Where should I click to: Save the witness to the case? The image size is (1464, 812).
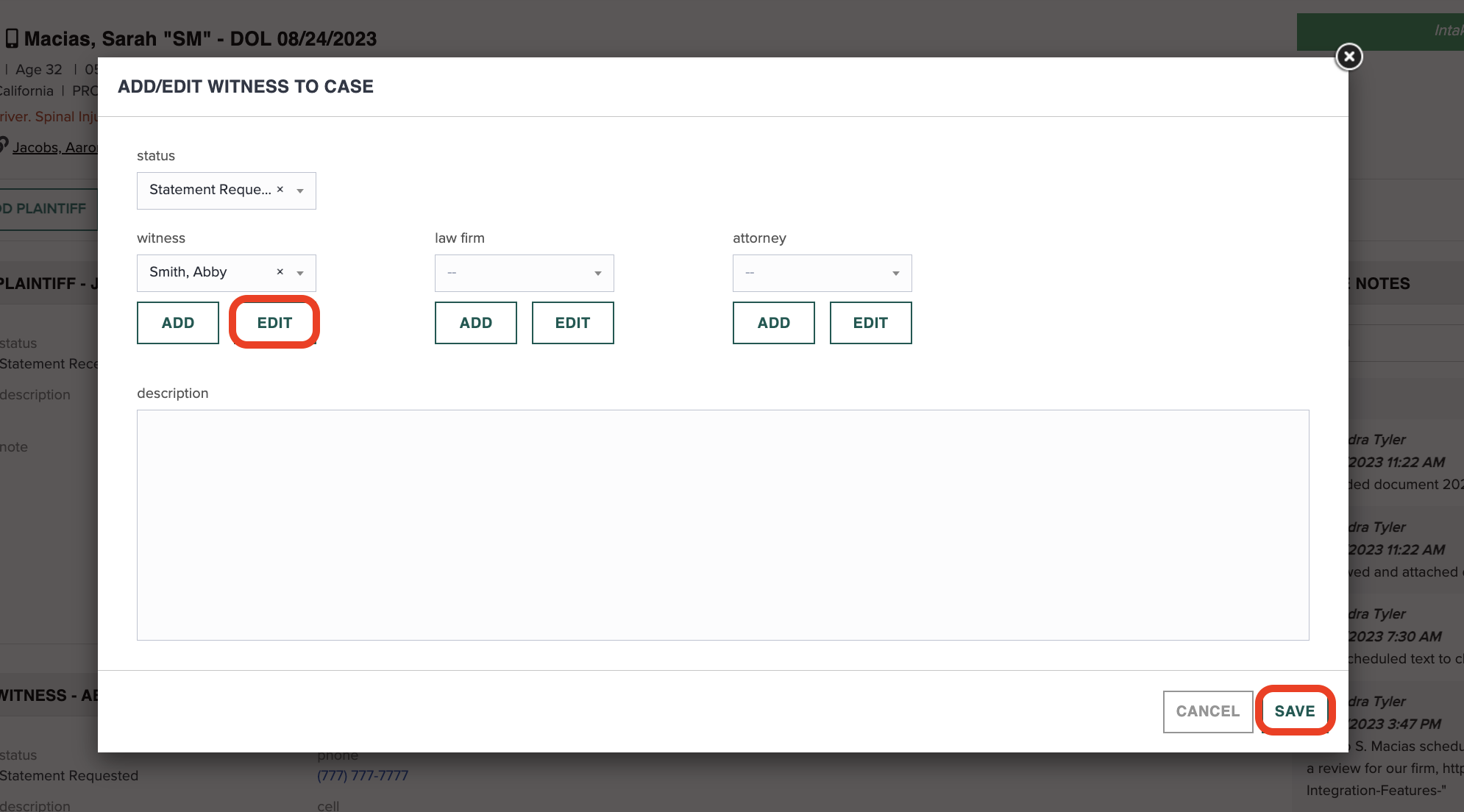click(x=1295, y=711)
